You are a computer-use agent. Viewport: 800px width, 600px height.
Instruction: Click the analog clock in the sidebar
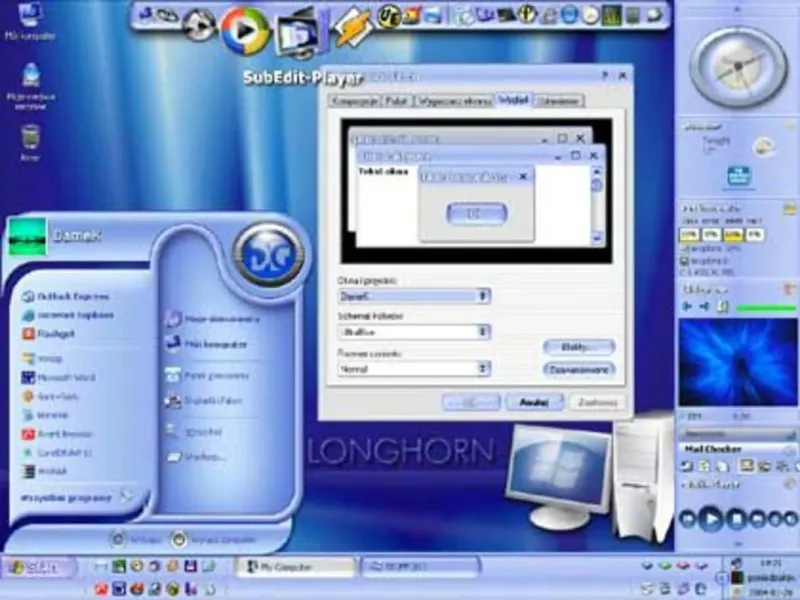pyautogui.click(x=737, y=67)
